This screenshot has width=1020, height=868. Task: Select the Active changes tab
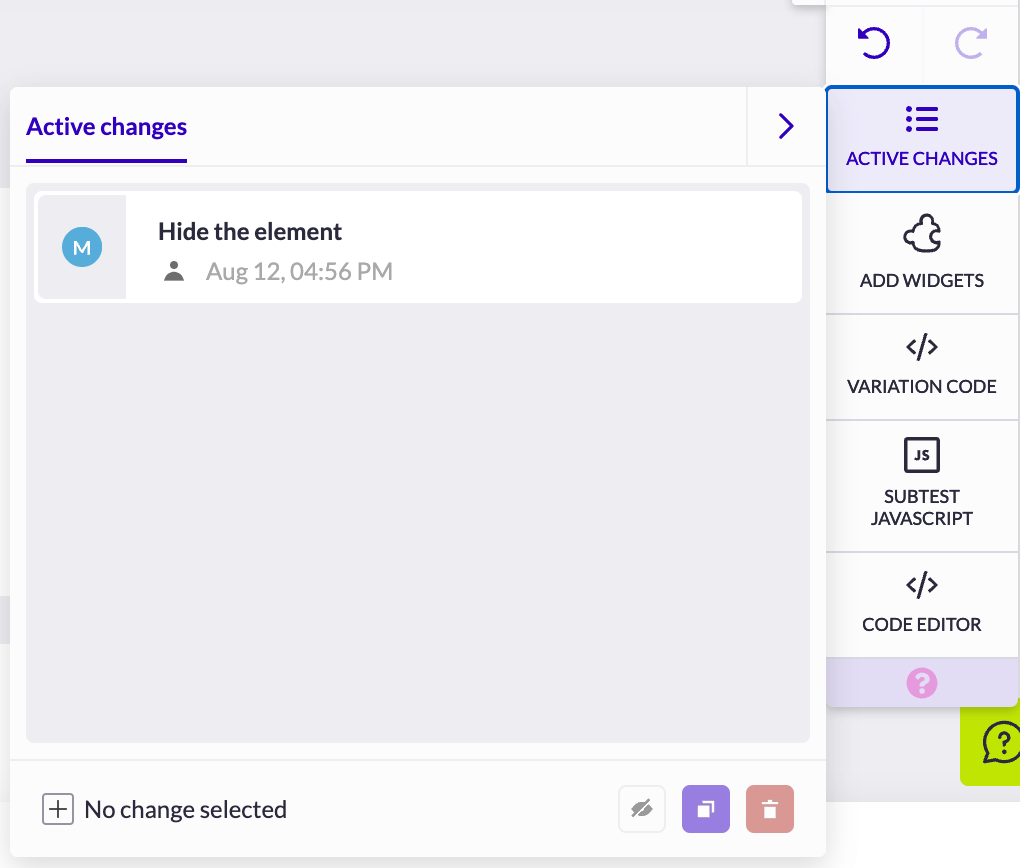tap(105, 127)
